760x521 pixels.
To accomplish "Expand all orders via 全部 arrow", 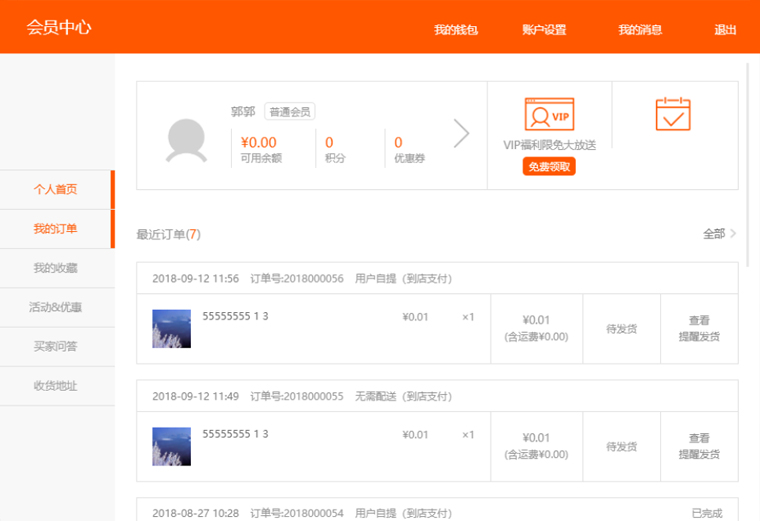I will coord(720,234).
